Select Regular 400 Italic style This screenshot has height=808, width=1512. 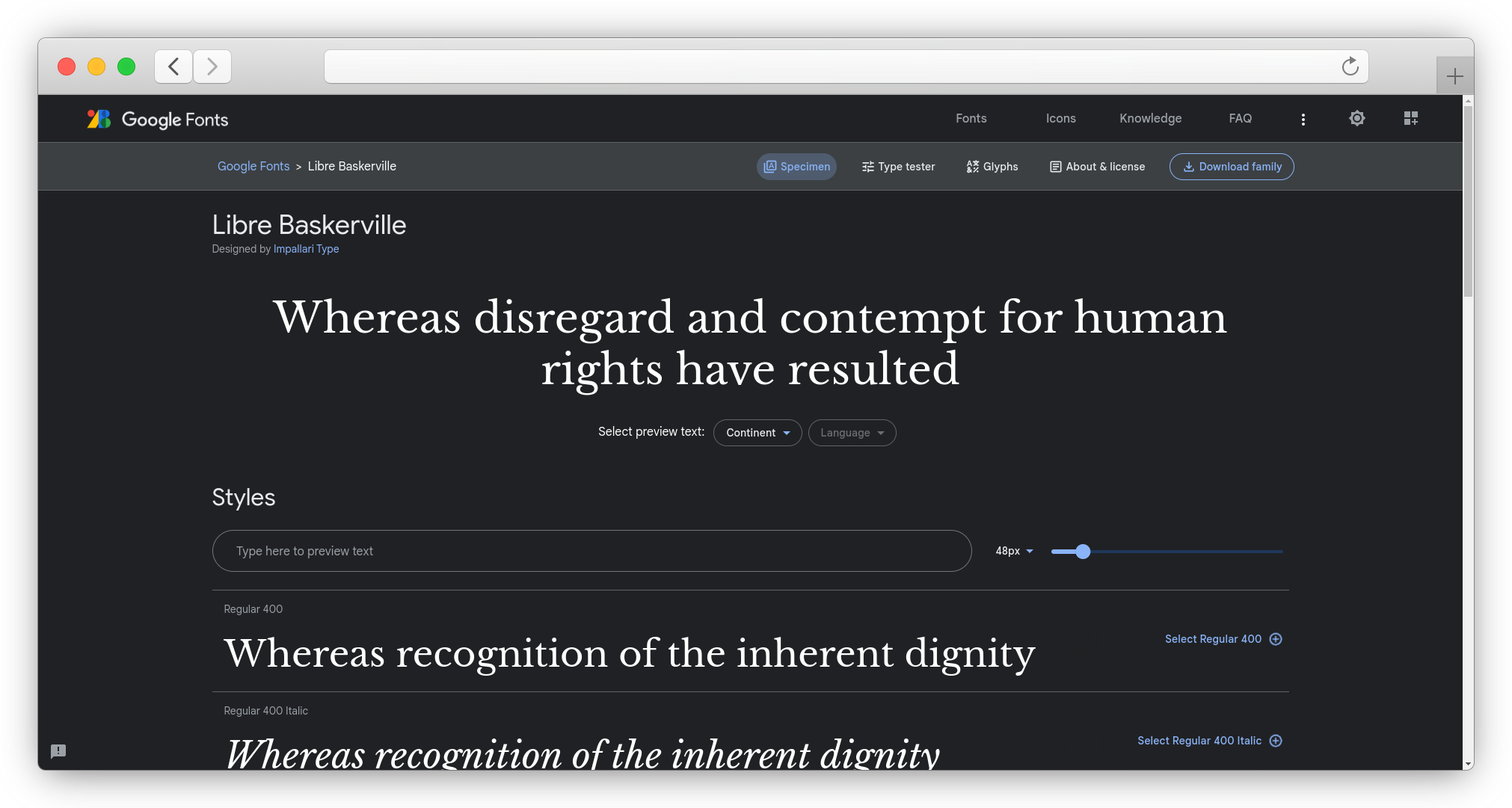coord(1209,740)
